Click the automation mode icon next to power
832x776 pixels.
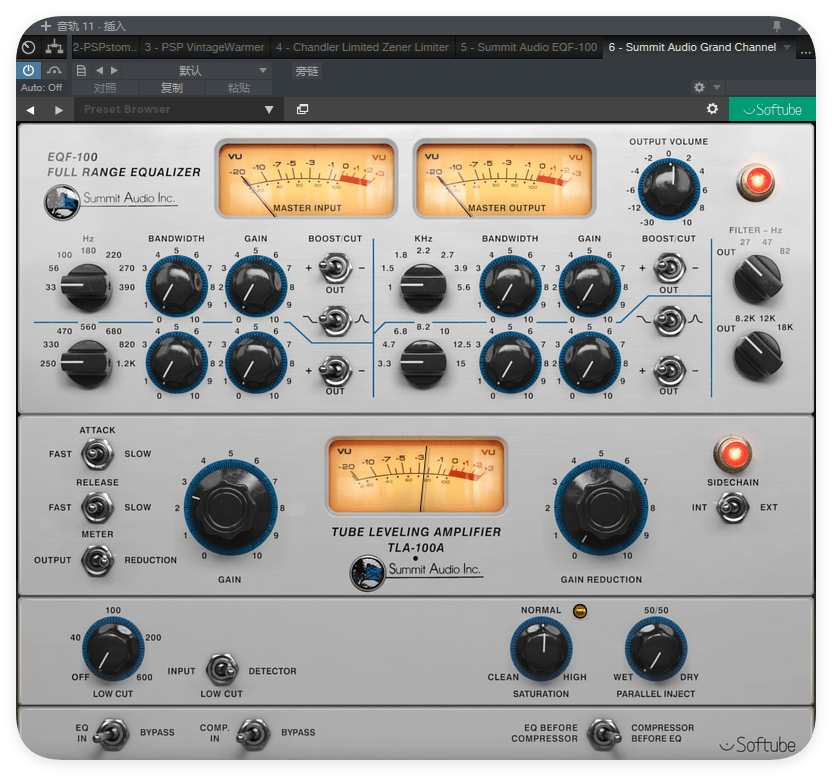[54, 70]
